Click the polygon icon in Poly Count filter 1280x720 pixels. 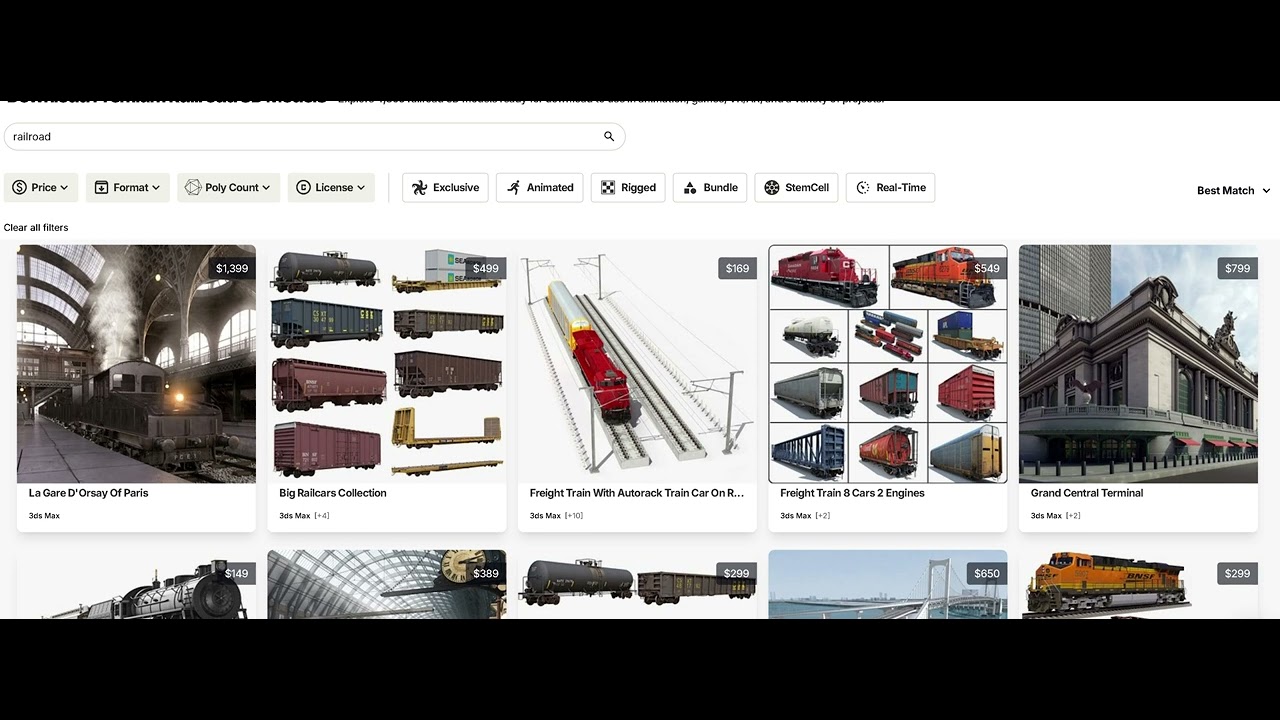193,187
